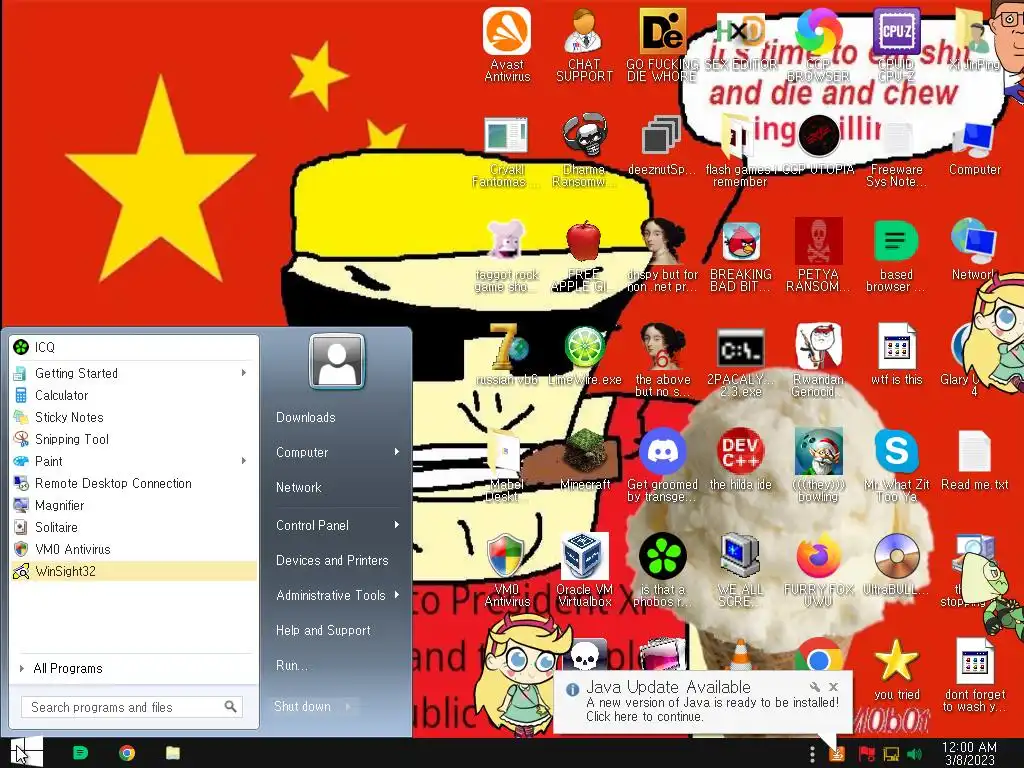Open the volume control tray icon
Screen dimensions: 1024x768
(915, 755)
